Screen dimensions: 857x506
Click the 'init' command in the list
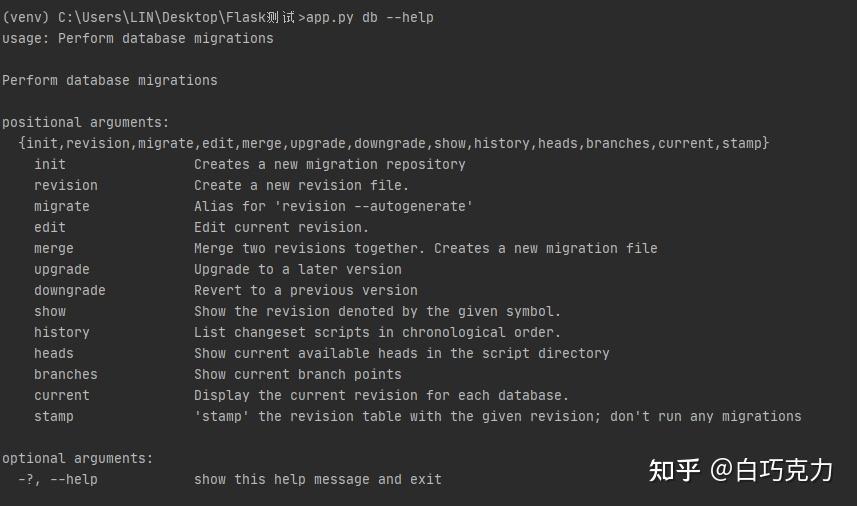pyautogui.click(x=50, y=164)
